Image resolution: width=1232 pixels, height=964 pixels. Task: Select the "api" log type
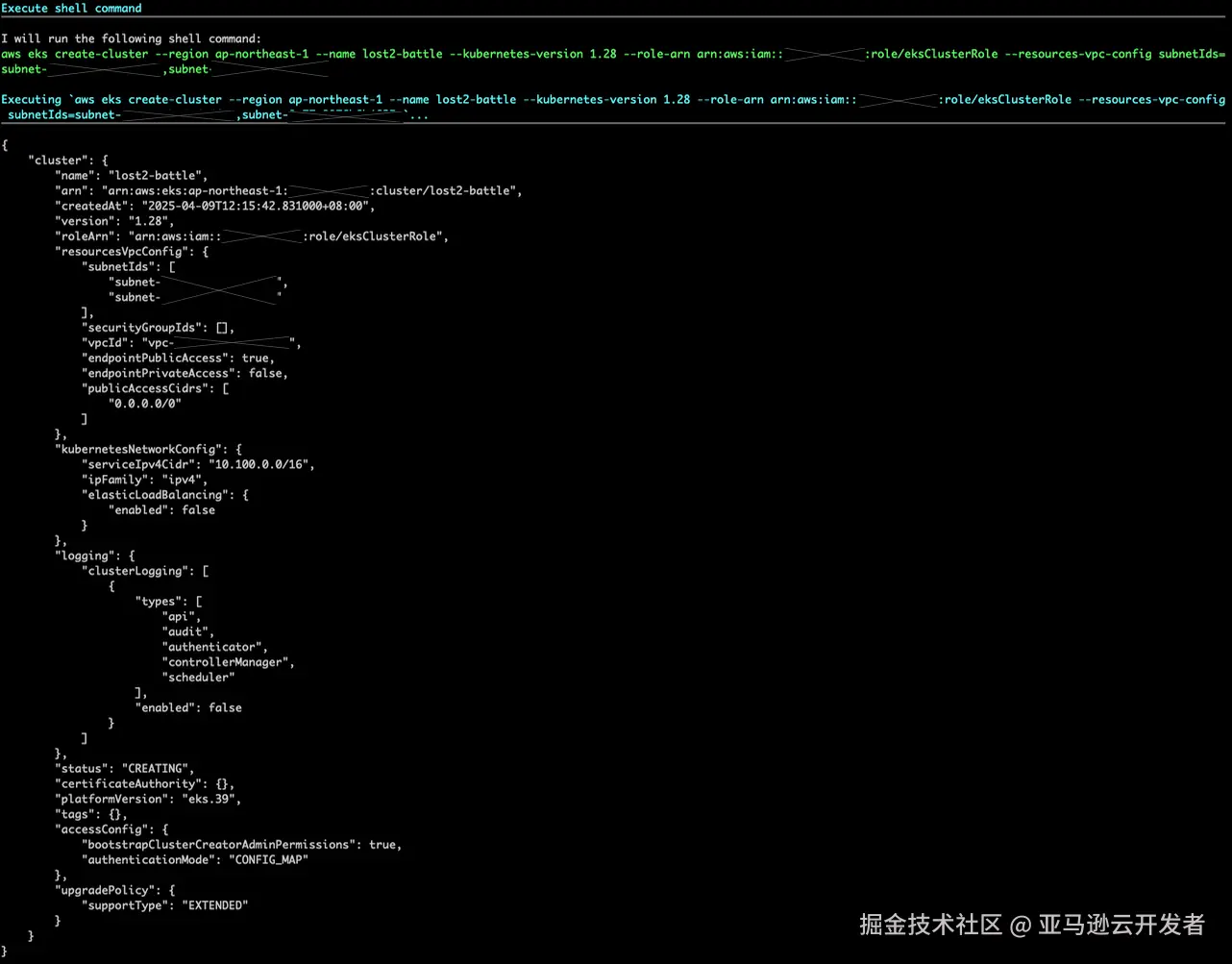click(x=182, y=616)
